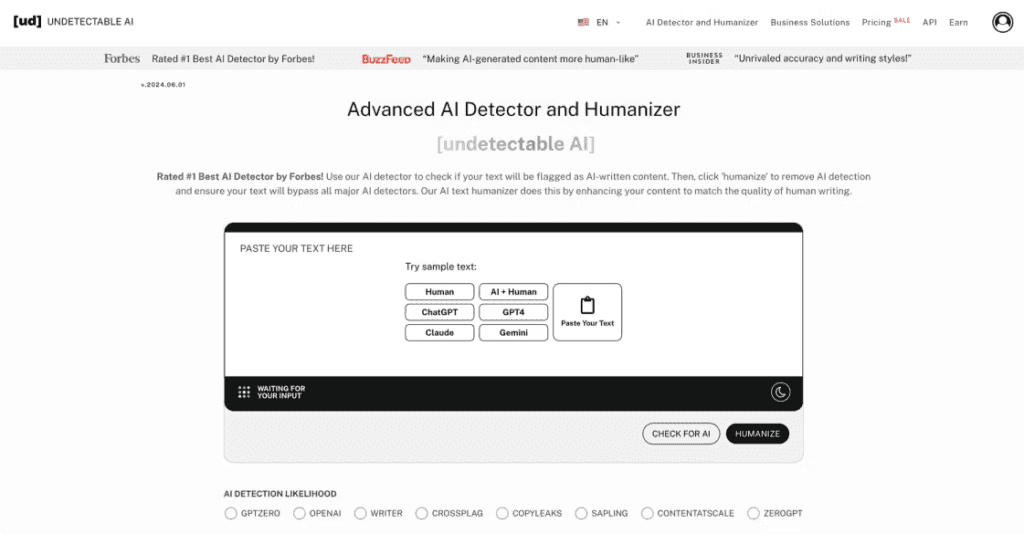Image resolution: width=1024 pixels, height=534 pixels.
Task: Click the dotted grid status icon
Action: click(244, 392)
